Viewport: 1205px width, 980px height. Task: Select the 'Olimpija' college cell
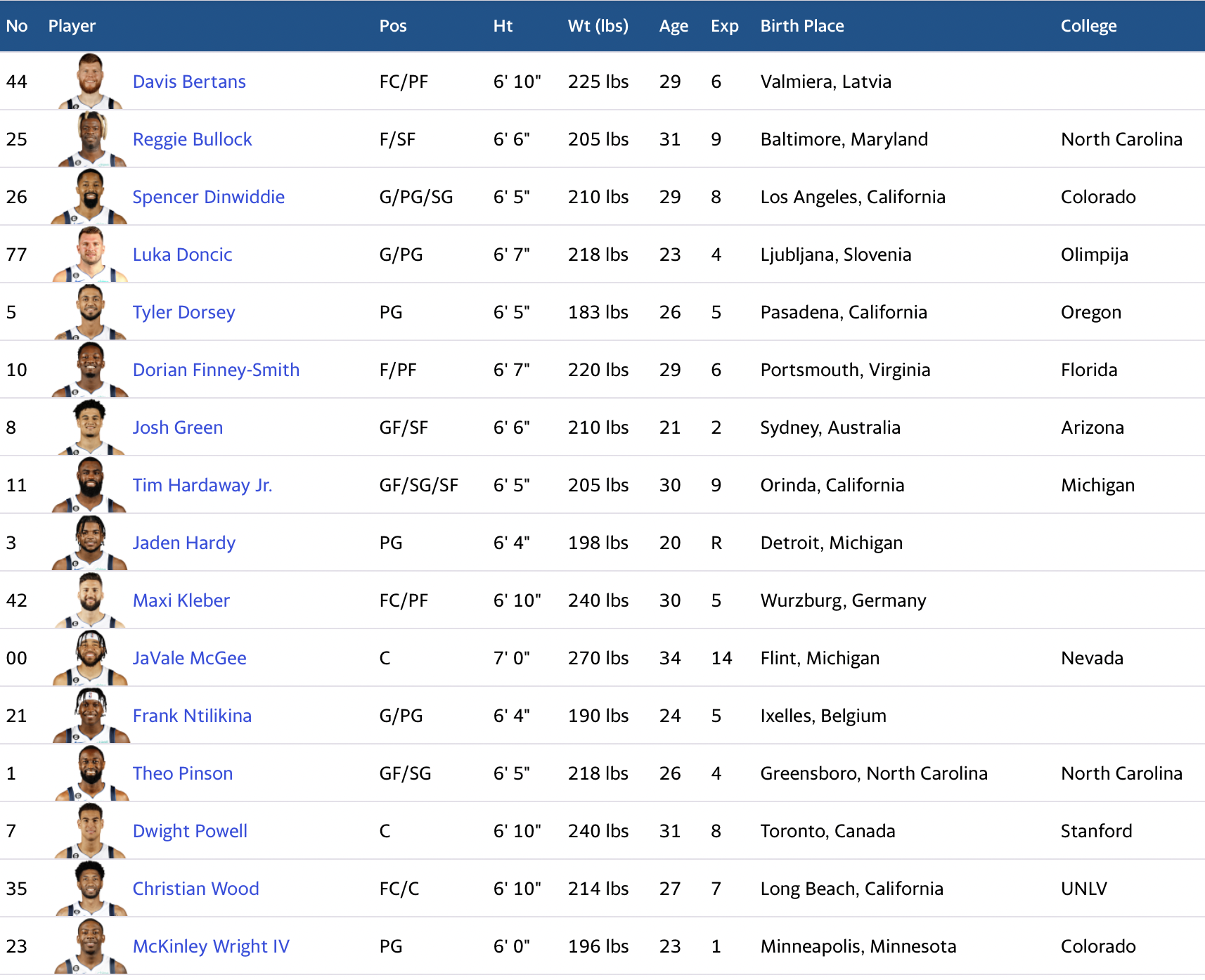pyautogui.click(x=1095, y=254)
